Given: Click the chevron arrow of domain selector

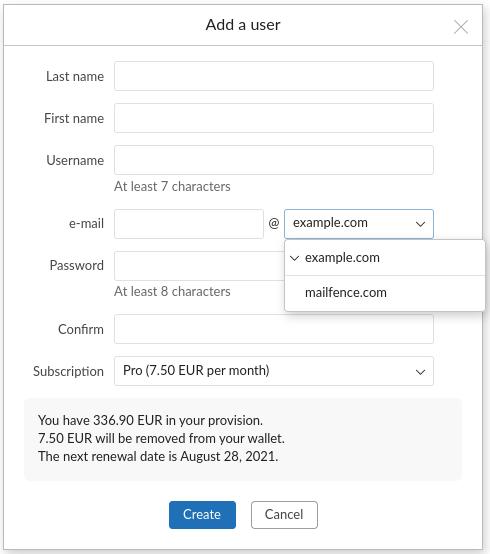Looking at the screenshot, I should tap(420, 224).
